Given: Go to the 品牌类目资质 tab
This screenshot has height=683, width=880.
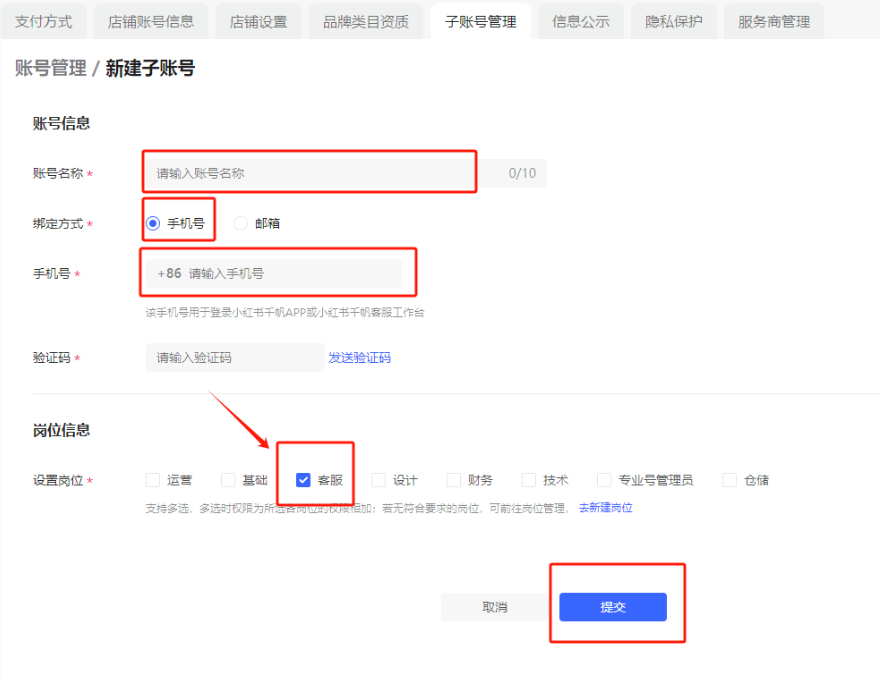Looking at the screenshot, I should coord(366,21).
